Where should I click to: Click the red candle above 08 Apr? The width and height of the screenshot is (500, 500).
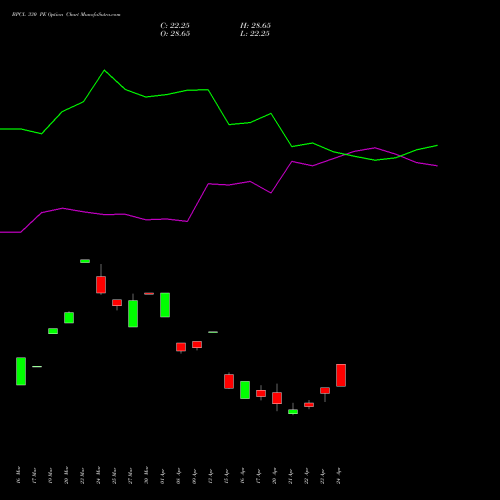181,347
